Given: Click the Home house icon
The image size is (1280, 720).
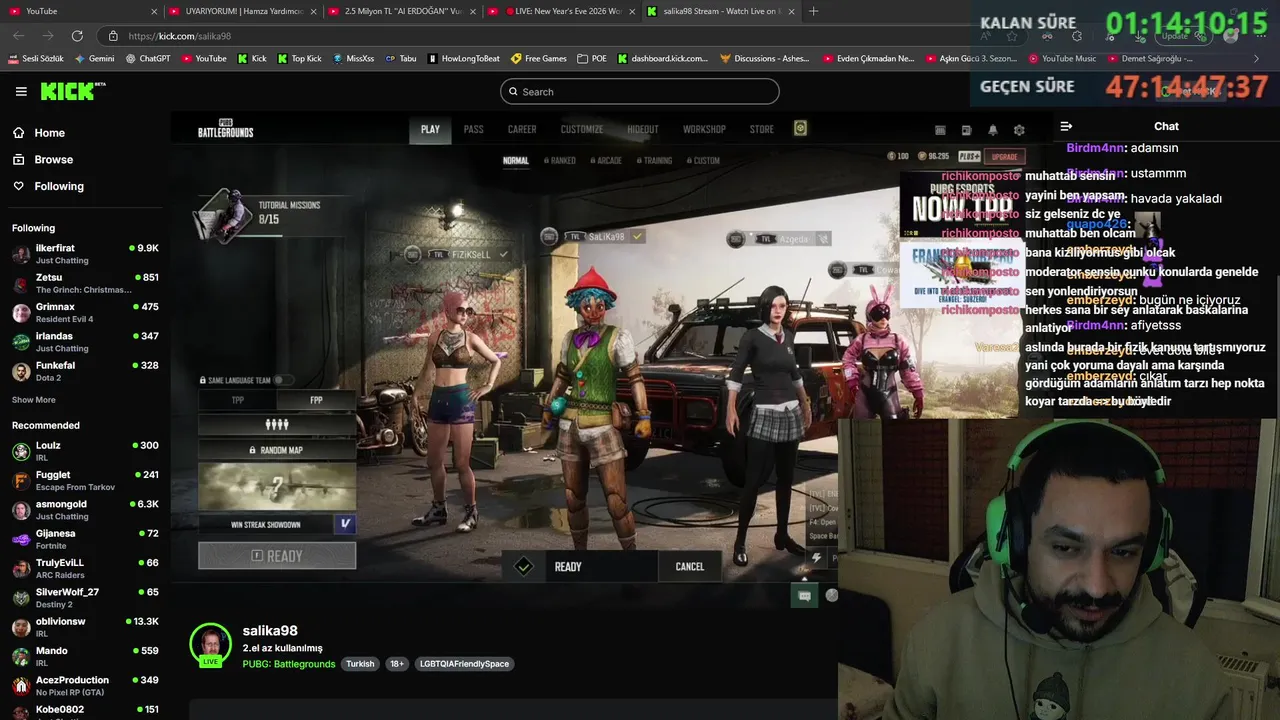Looking at the screenshot, I should pyautogui.click(x=18, y=133).
